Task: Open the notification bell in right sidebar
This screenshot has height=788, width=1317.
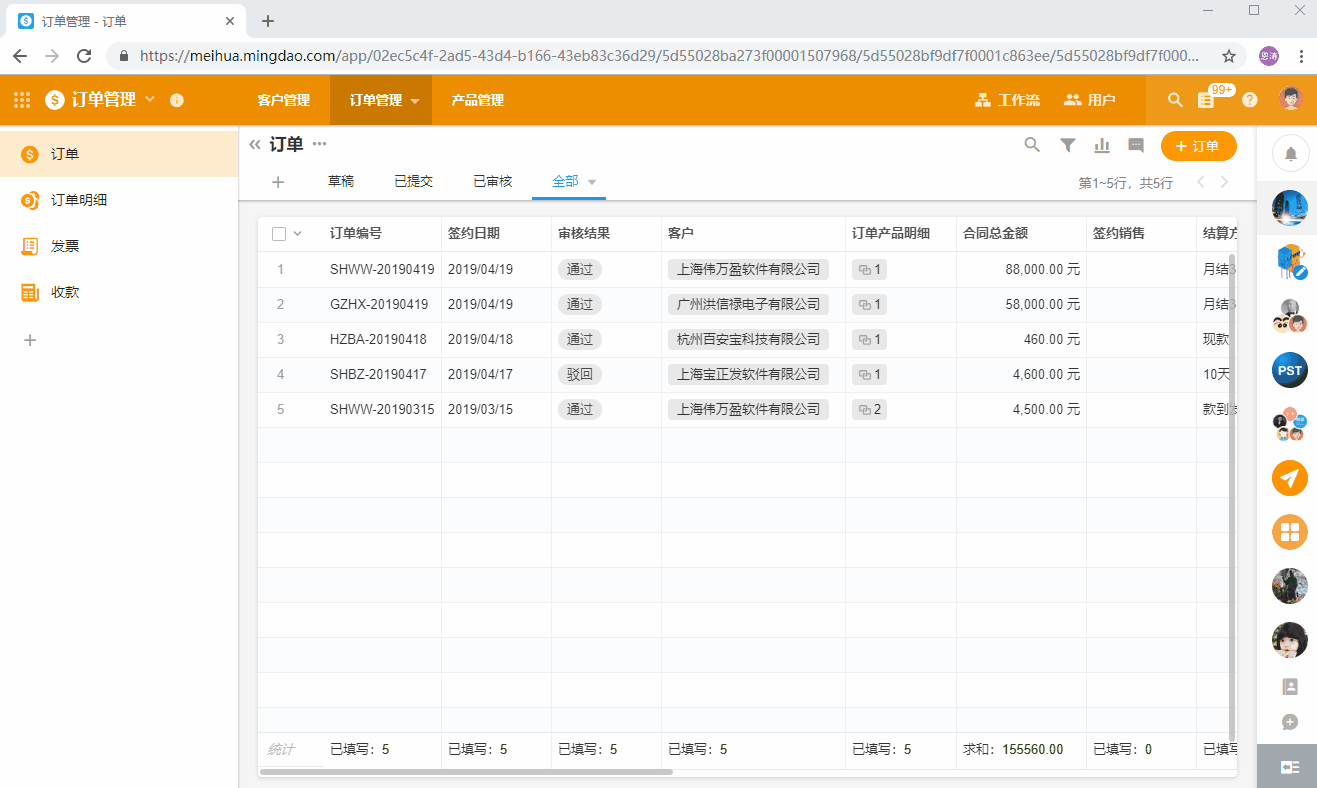Action: tap(1290, 154)
